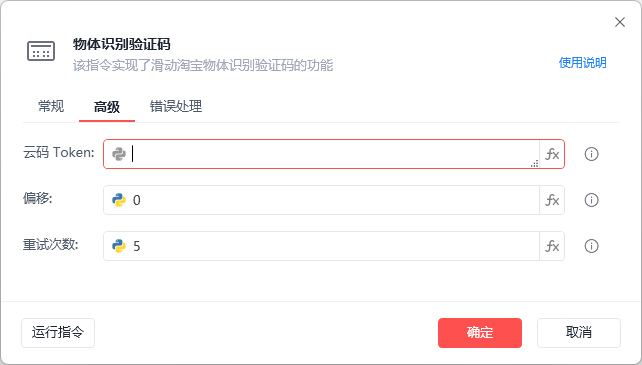
Task: Confirm with the 确定 button
Action: (480, 333)
